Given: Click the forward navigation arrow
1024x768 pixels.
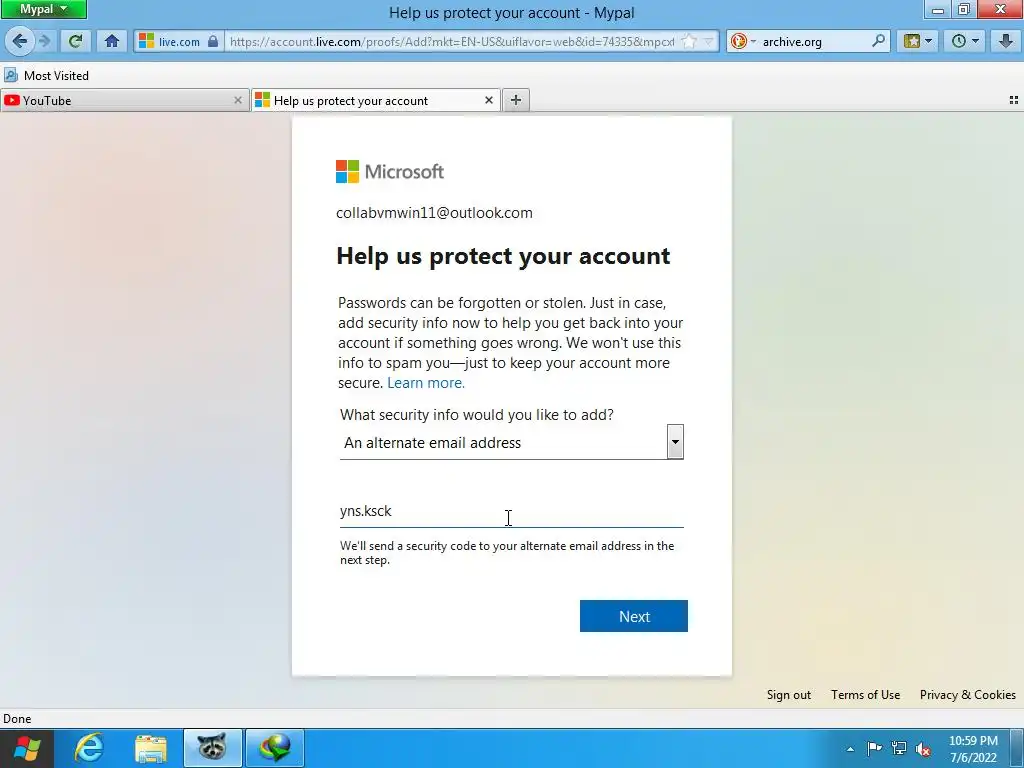Looking at the screenshot, I should click(44, 41).
